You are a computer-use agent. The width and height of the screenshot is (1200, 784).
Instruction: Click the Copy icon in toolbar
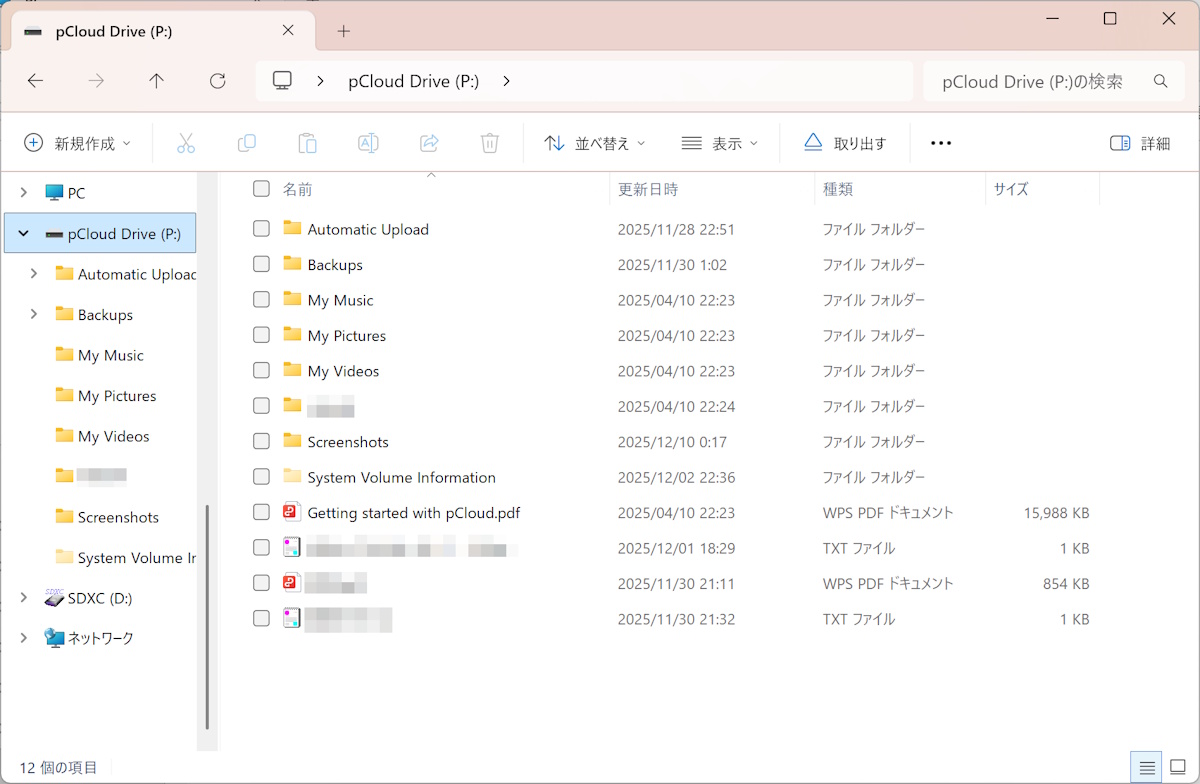(x=246, y=143)
